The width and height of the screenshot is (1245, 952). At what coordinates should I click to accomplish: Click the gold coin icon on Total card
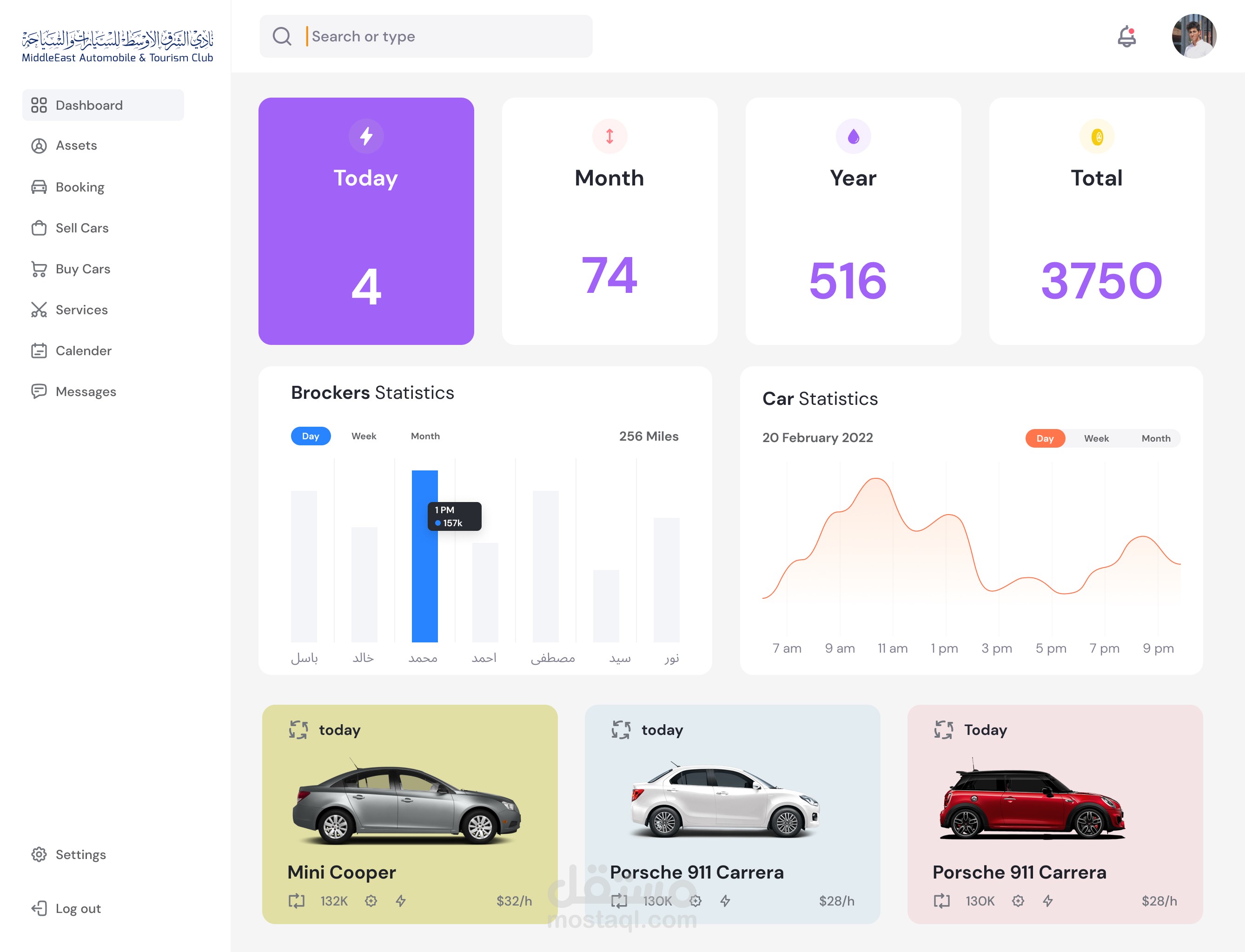pyautogui.click(x=1097, y=137)
